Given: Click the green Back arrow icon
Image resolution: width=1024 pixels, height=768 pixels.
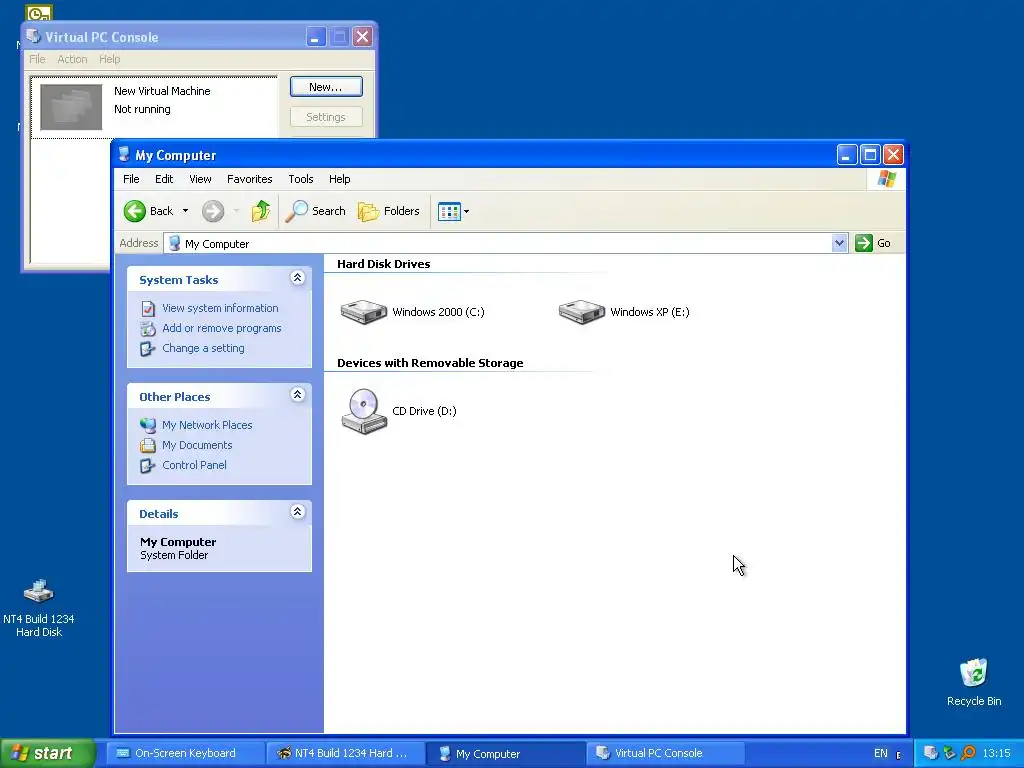Looking at the screenshot, I should tap(135, 211).
